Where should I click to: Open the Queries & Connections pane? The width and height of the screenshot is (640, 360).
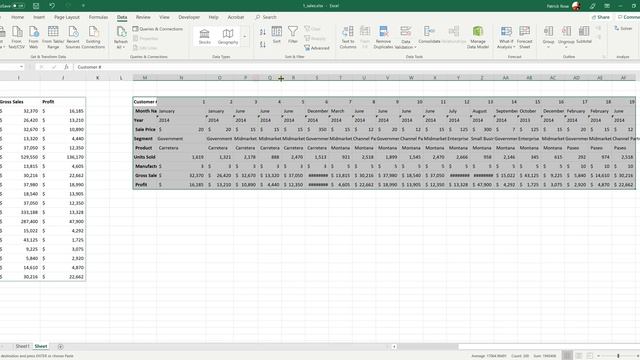[158, 29]
